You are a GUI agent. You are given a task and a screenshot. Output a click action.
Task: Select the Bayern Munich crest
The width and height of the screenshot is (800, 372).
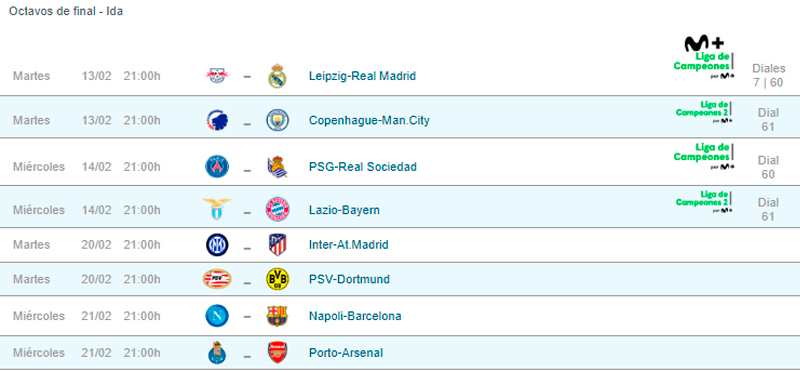click(278, 210)
